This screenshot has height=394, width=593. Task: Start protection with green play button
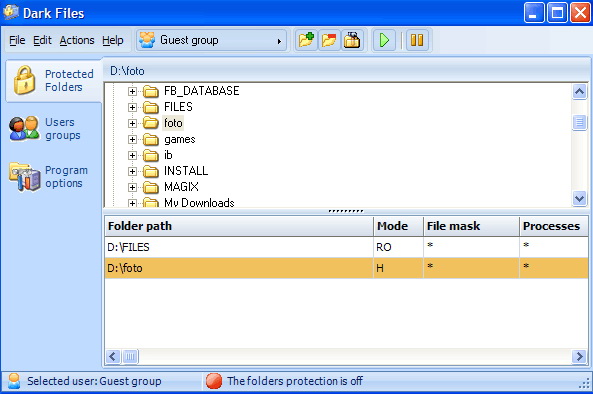(x=384, y=40)
